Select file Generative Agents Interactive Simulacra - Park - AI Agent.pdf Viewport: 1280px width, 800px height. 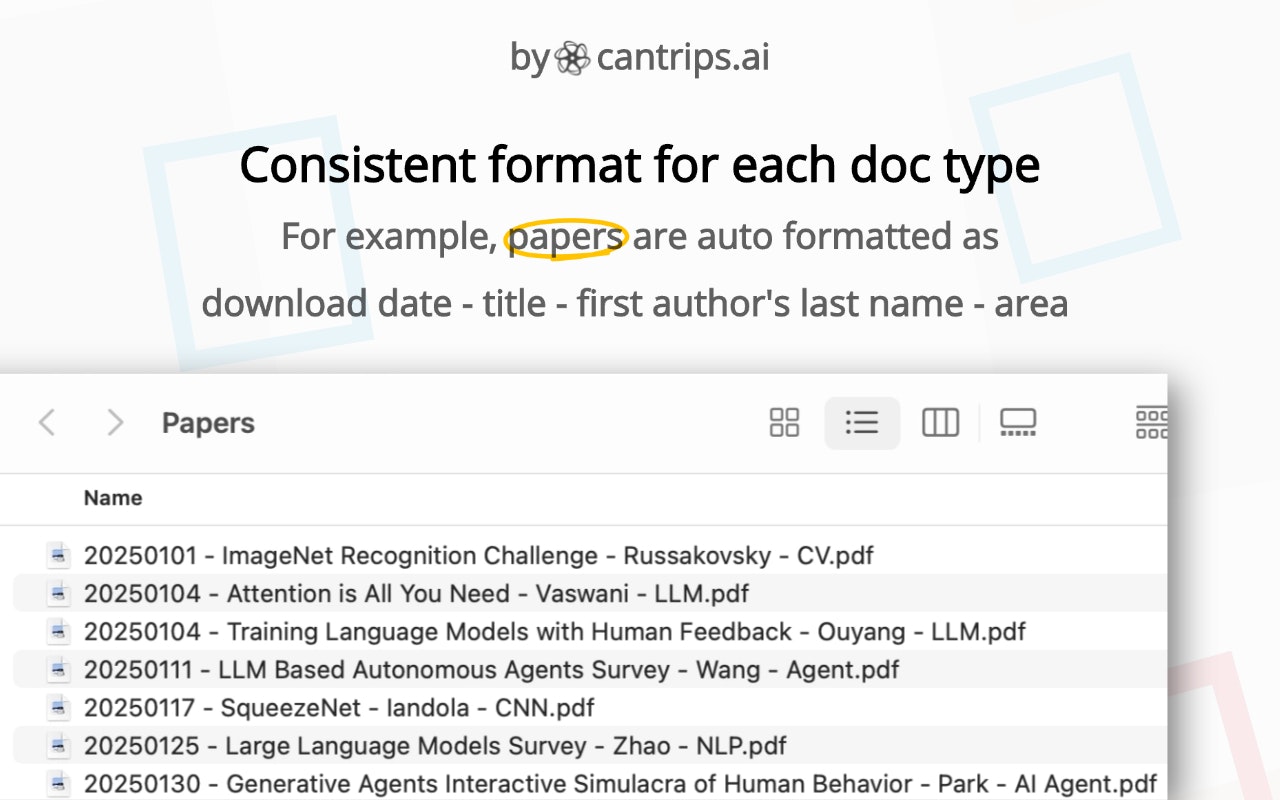point(620,783)
